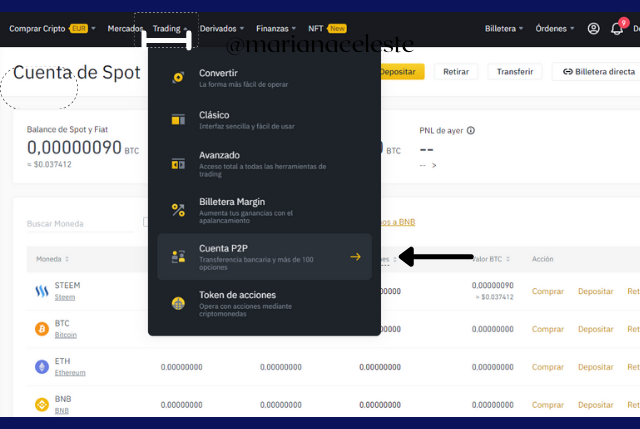Click the Convertir menu icon
Screen dimensions: 640x429
178,77
